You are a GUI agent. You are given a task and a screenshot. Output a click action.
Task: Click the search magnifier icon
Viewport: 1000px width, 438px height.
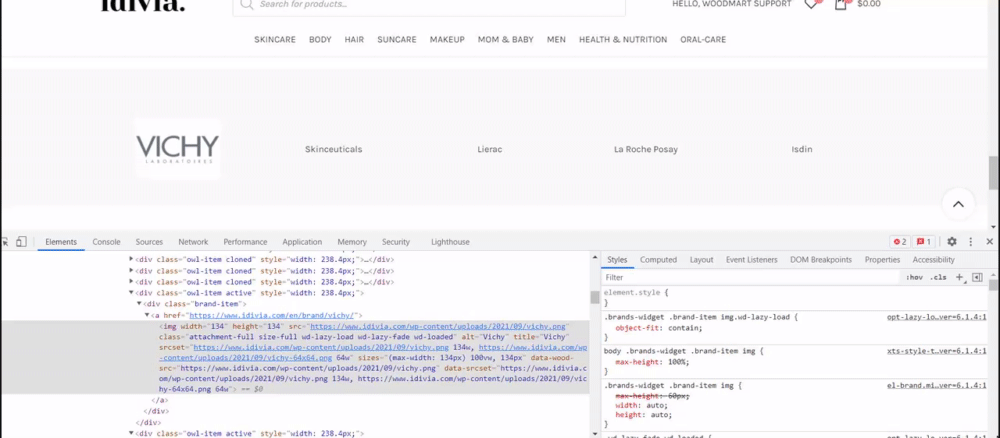click(246, 4)
